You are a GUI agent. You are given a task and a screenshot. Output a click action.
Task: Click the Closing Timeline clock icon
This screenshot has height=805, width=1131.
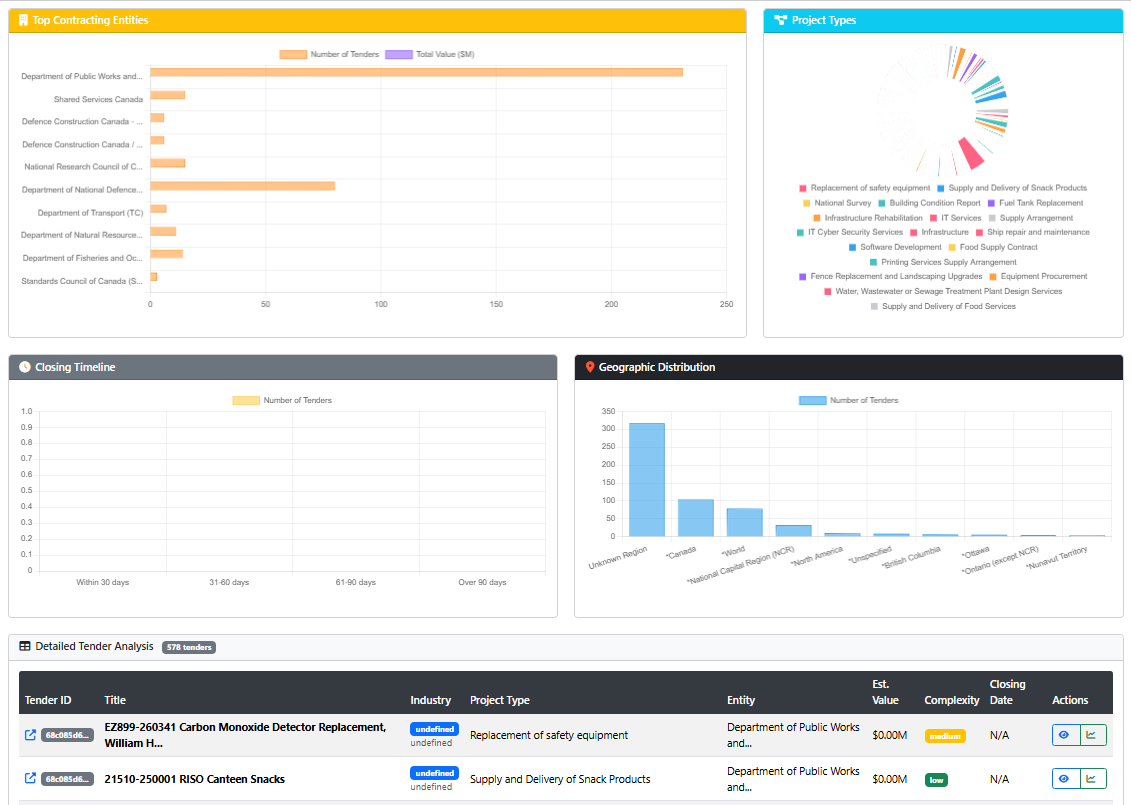point(25,367)
